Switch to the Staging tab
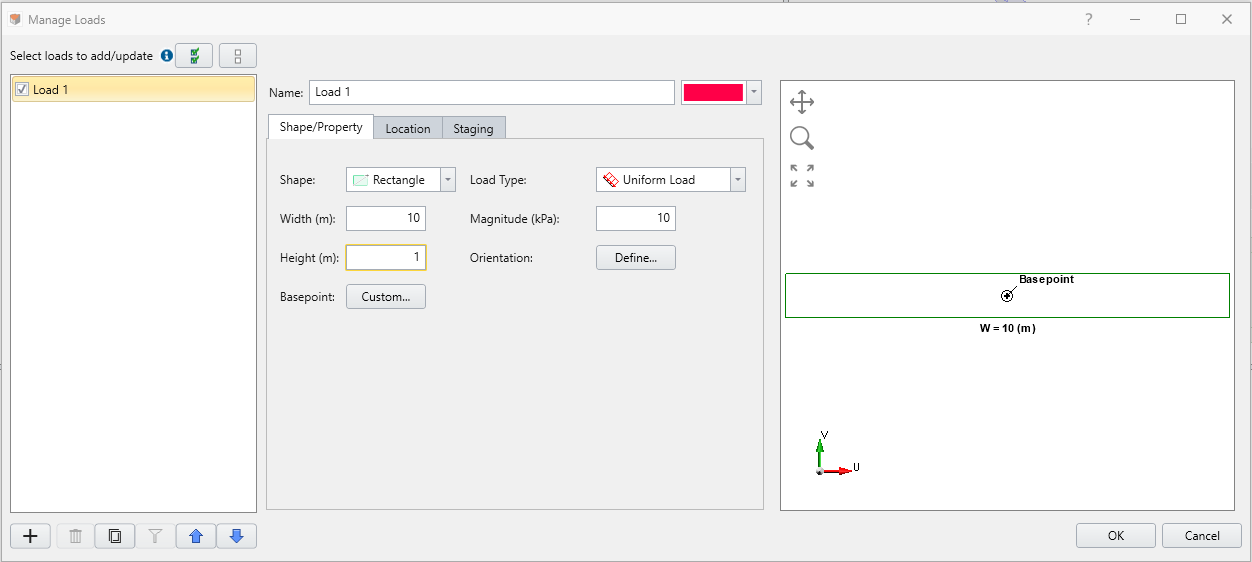Image resolution: width=1252 pixels, height=562 pixels. click(x=473, y=128)
